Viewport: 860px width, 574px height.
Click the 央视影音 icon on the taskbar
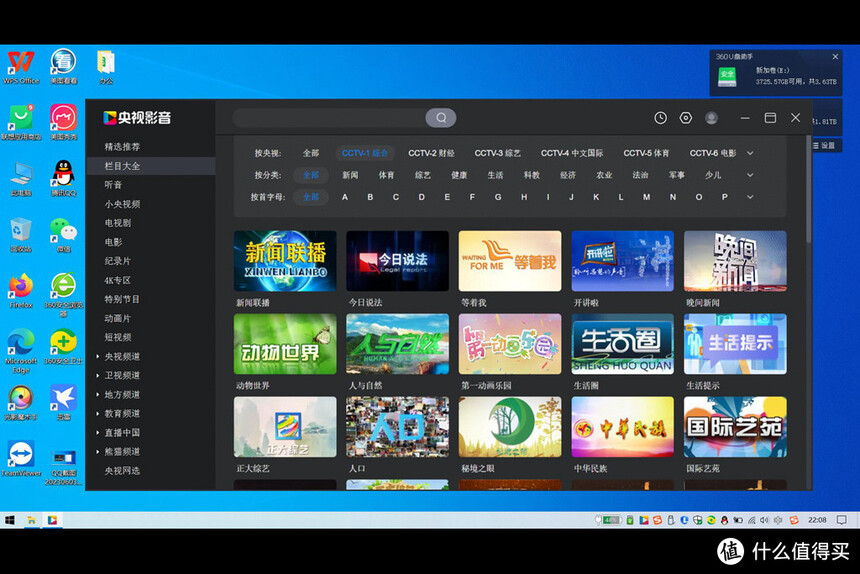[53, 520]
